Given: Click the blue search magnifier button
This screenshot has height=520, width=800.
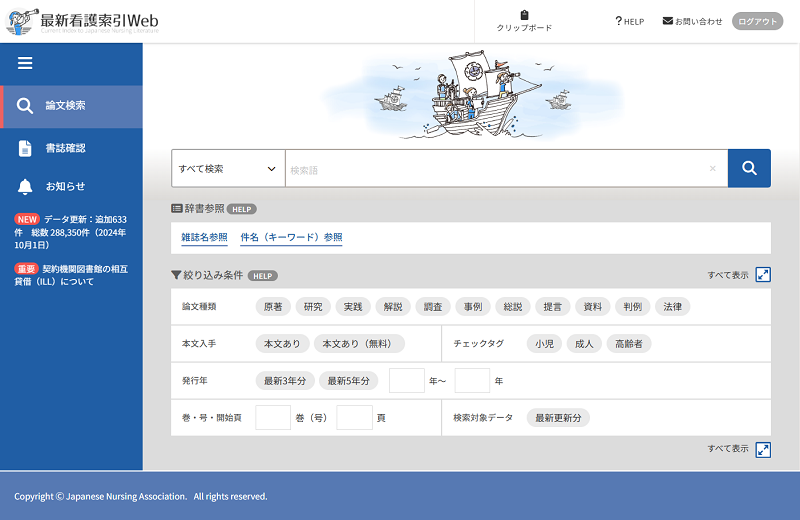Looking at the screenshot, I should pyautogui.click(x=749, y=168).
